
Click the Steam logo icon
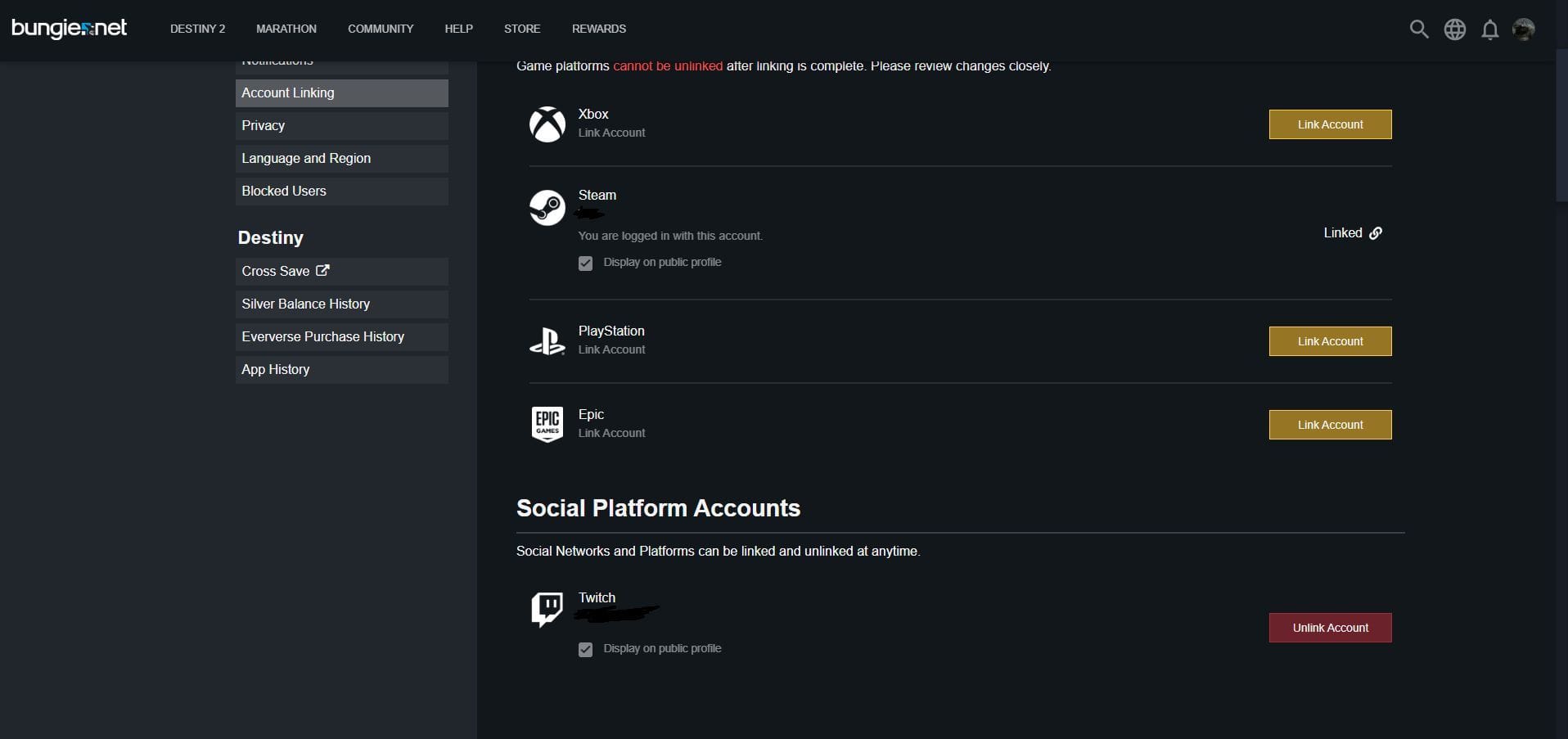point(547,208)
